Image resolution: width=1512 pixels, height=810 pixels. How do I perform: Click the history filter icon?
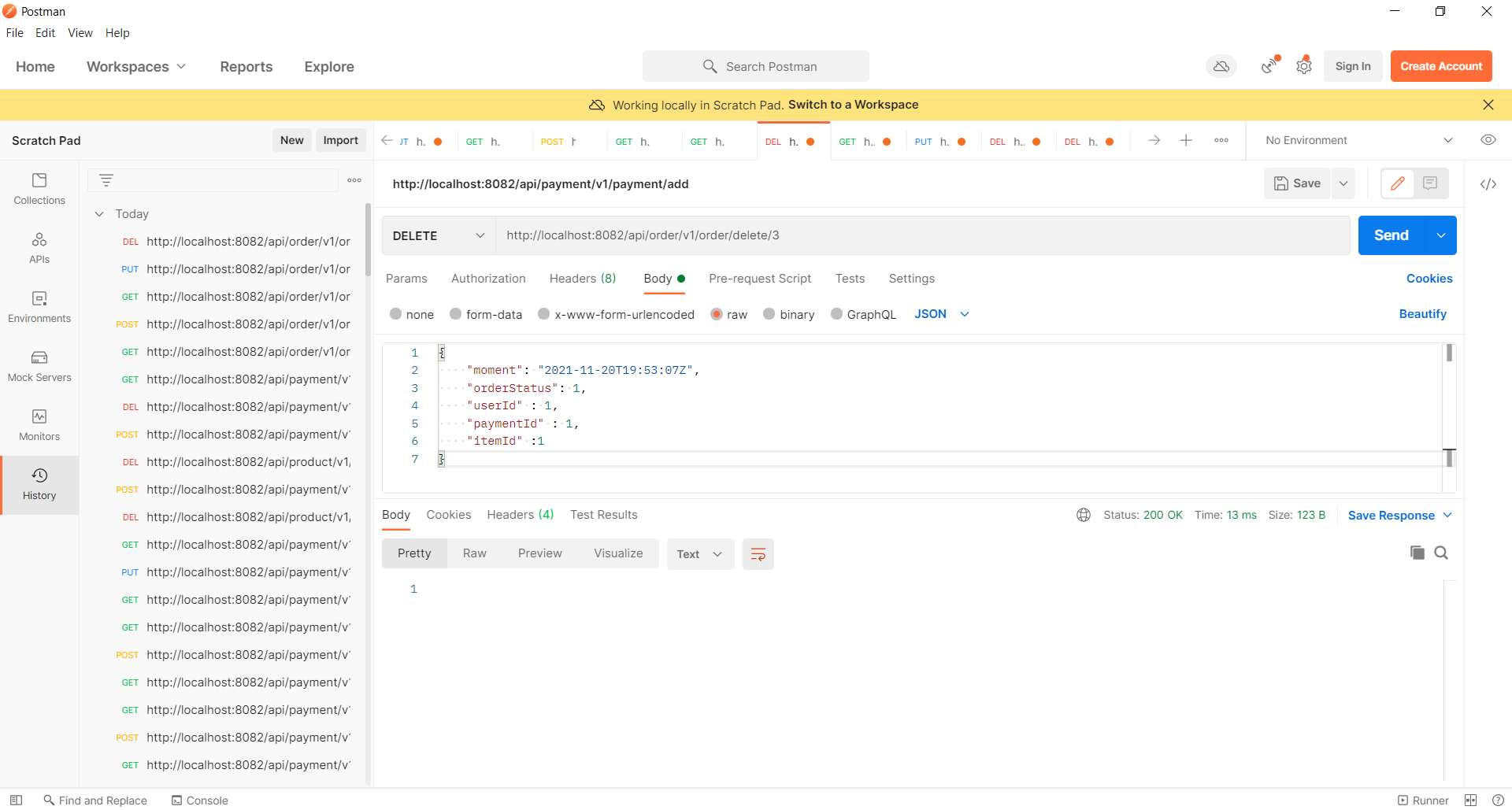pyautogui.click(x=106, y=180)
